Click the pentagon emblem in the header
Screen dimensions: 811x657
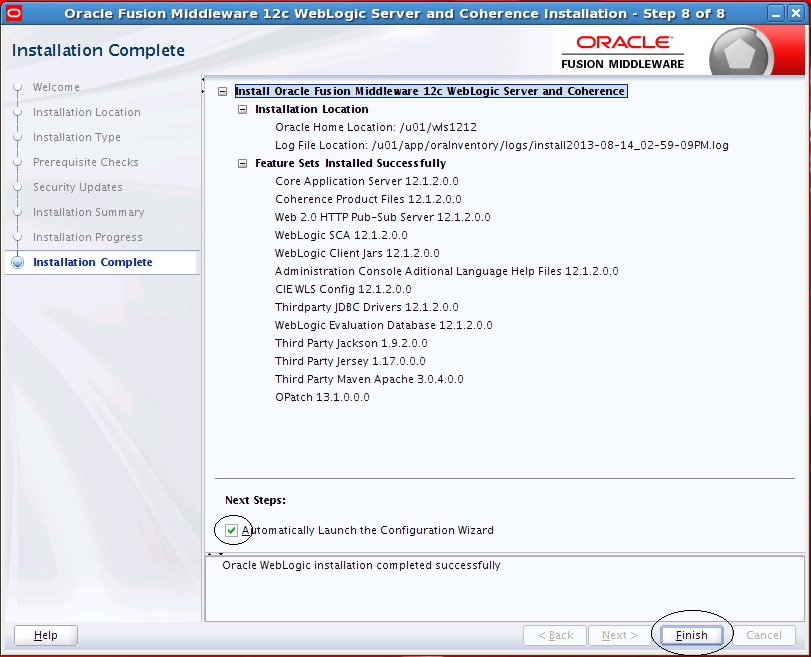tap(740, 53)
